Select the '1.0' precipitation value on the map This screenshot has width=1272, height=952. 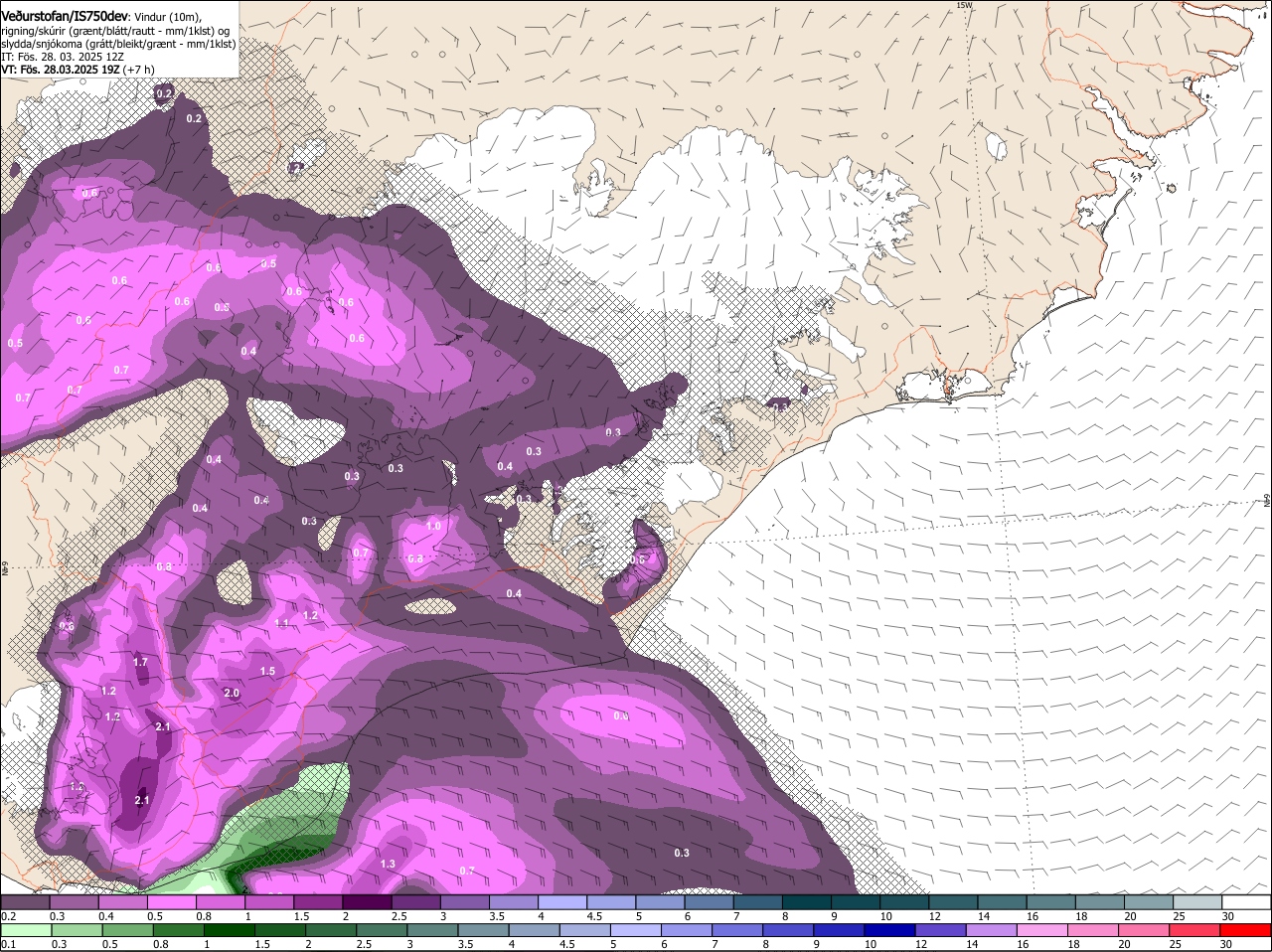433,526
